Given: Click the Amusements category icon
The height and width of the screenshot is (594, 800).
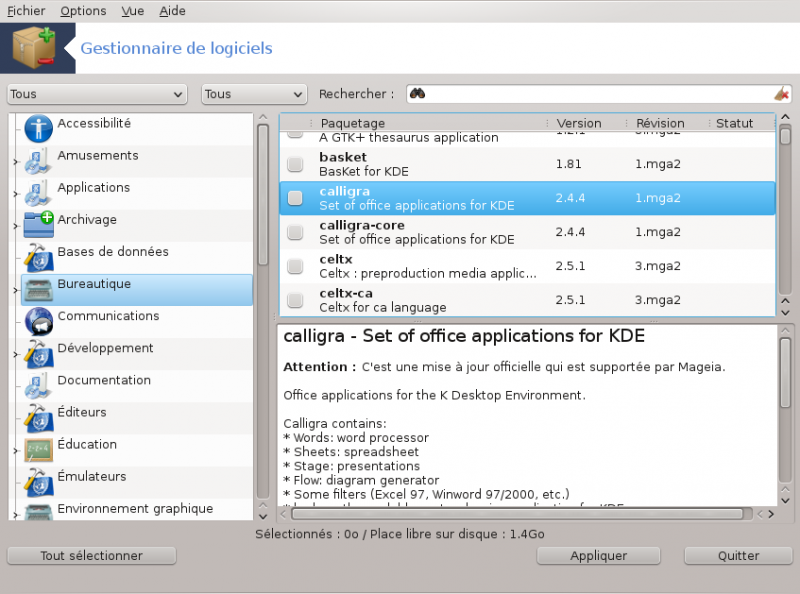Looking at the screenshot, I should point(38,161).
